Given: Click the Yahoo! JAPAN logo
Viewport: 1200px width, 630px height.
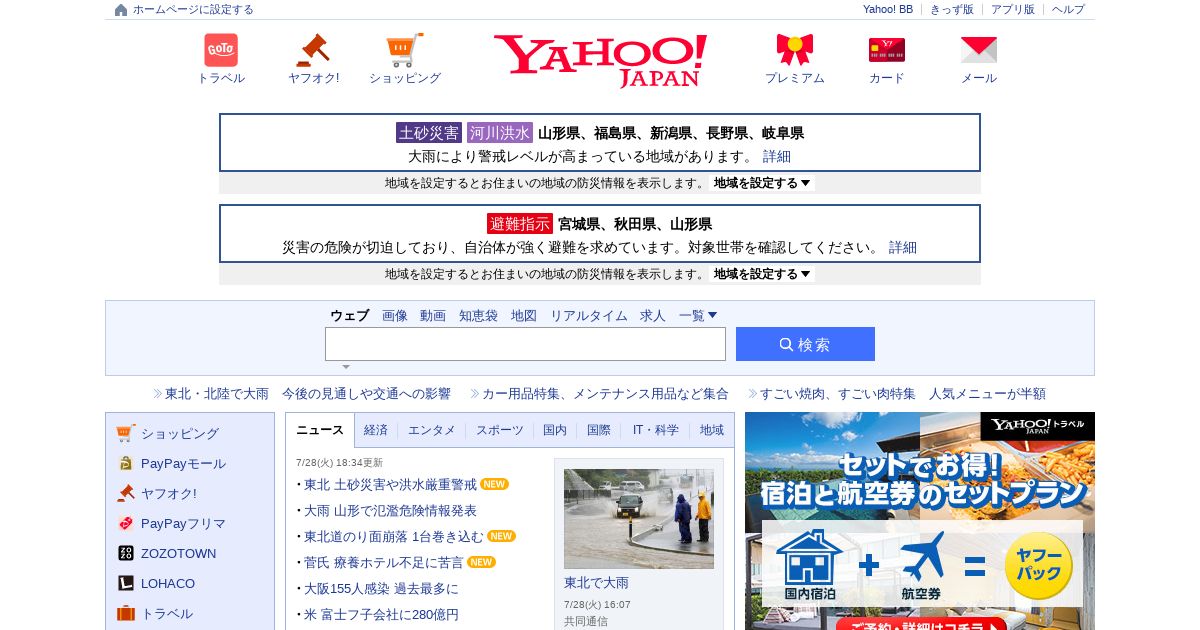Looking at the screenshot, I should [x=600, y=60].
